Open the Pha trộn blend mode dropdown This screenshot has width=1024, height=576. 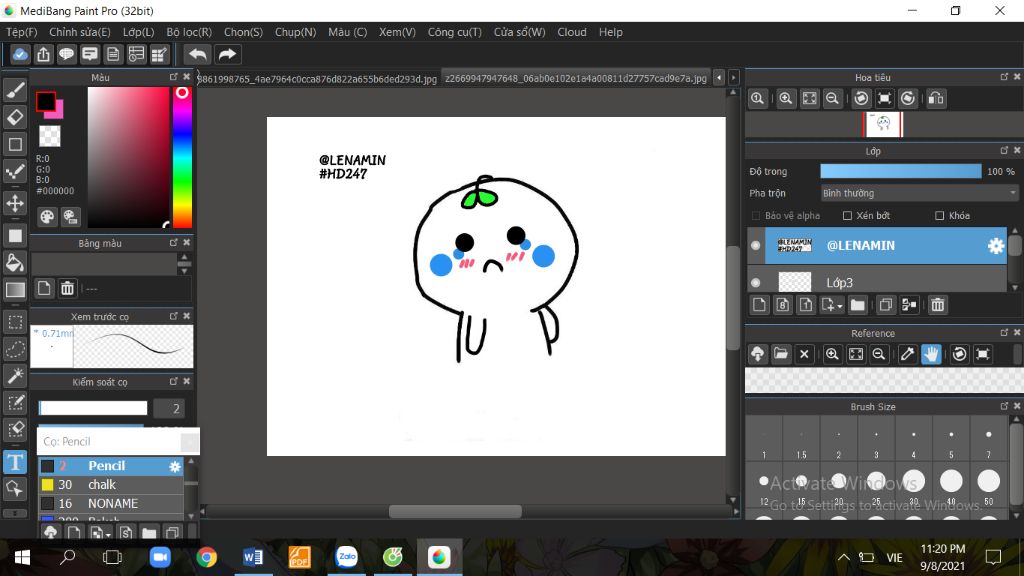tap(918, 193)
